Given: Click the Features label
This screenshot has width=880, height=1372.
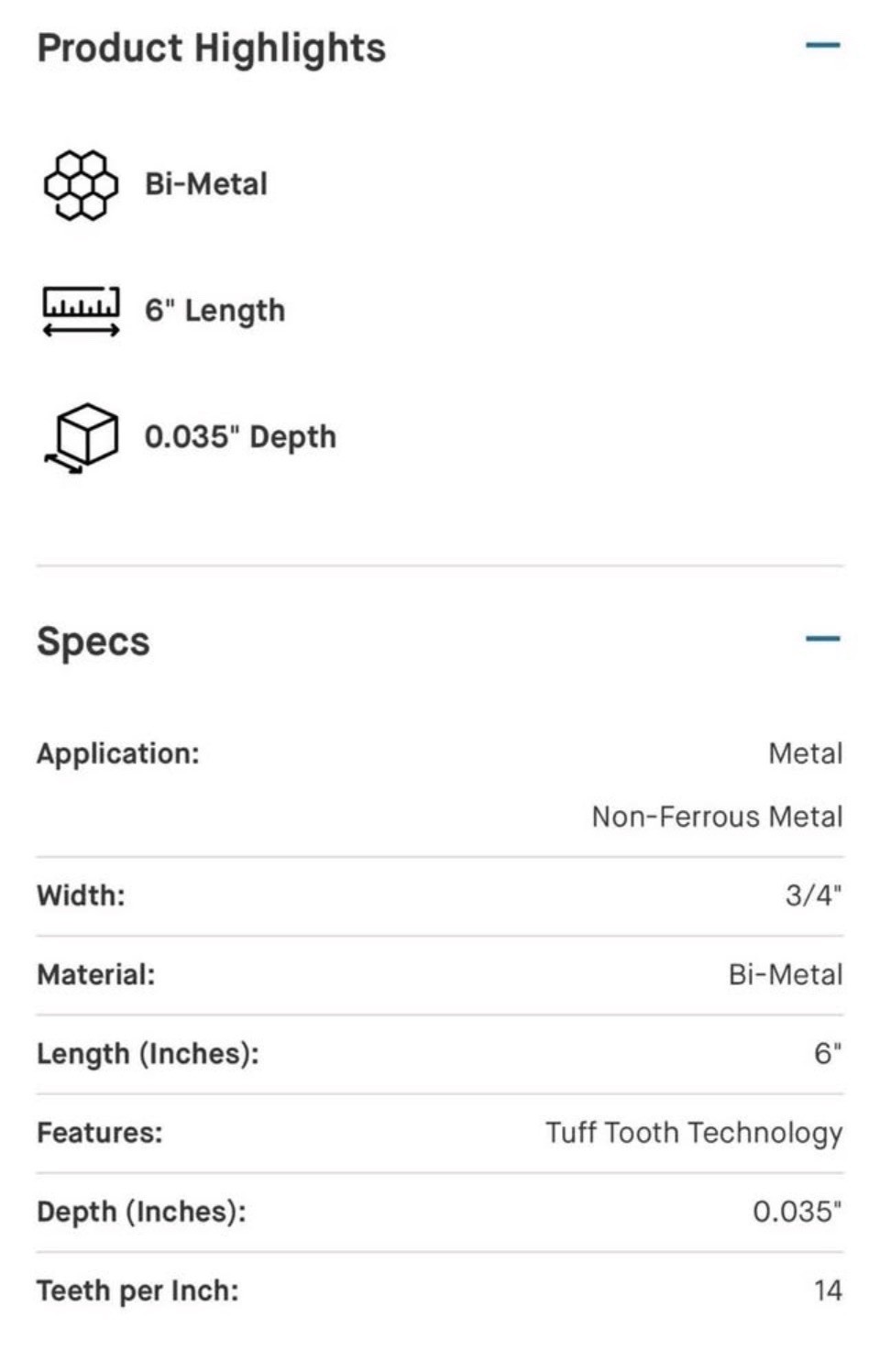Looking at the screenshot, I should tap(100, 1133).
